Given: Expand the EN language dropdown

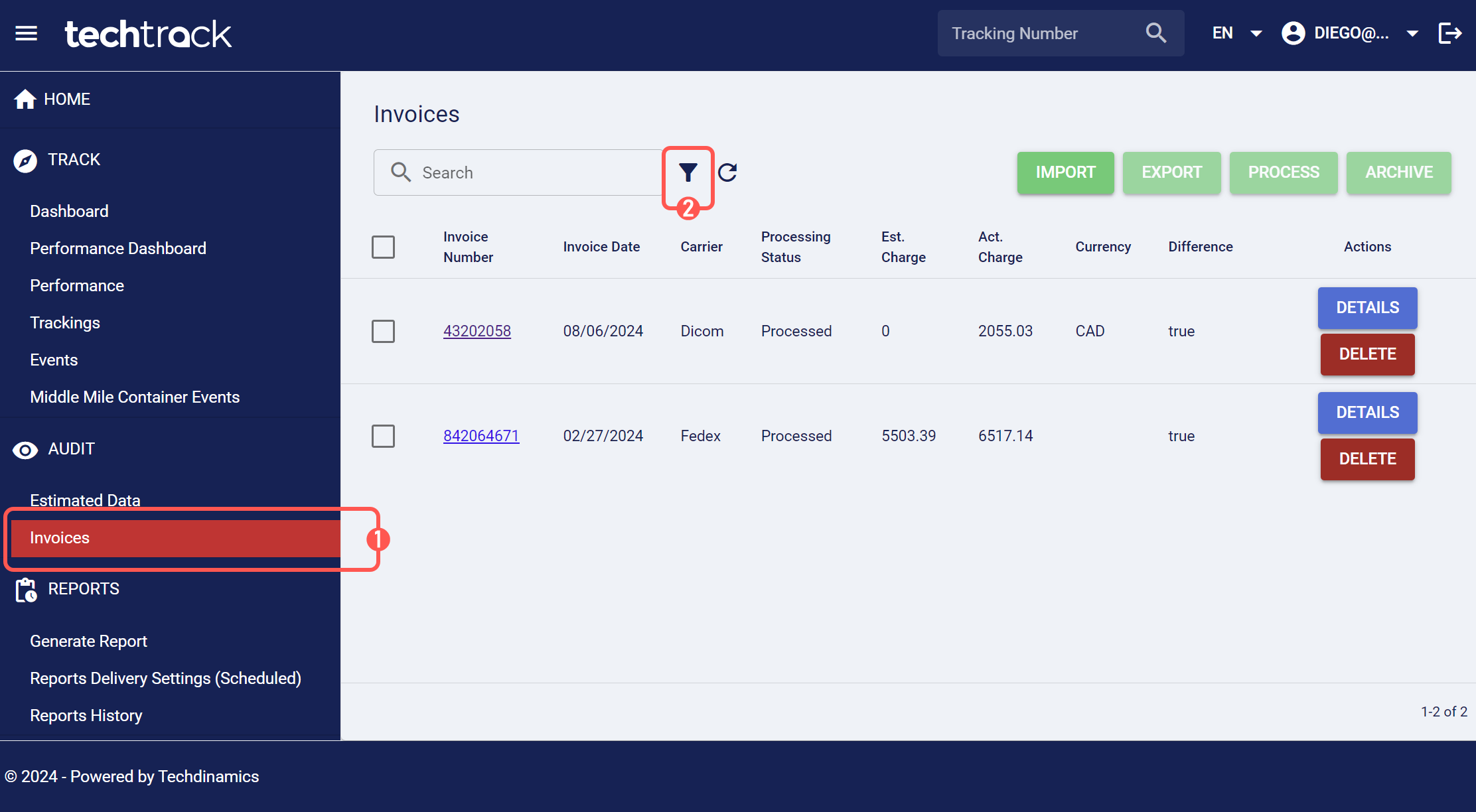Looking at the screenshot, I should (1237, 33).
